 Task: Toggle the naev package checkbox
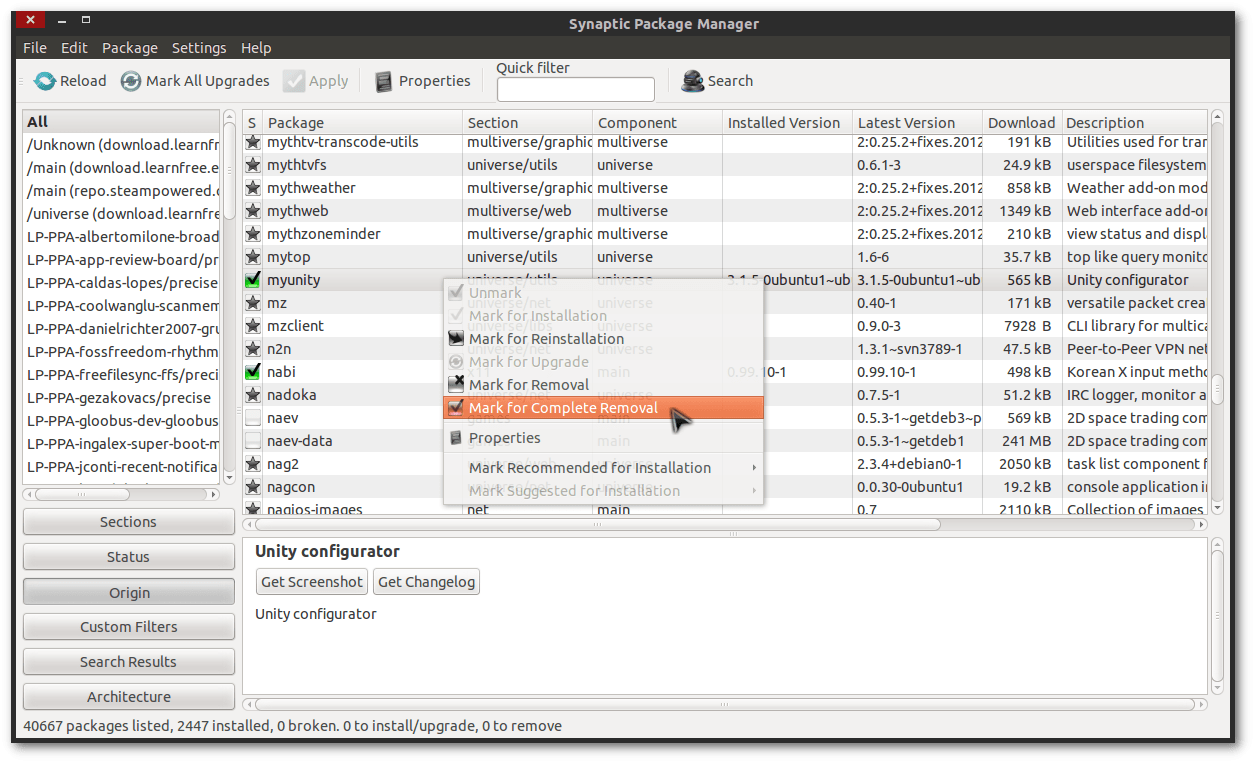click(x=253, y=418)
